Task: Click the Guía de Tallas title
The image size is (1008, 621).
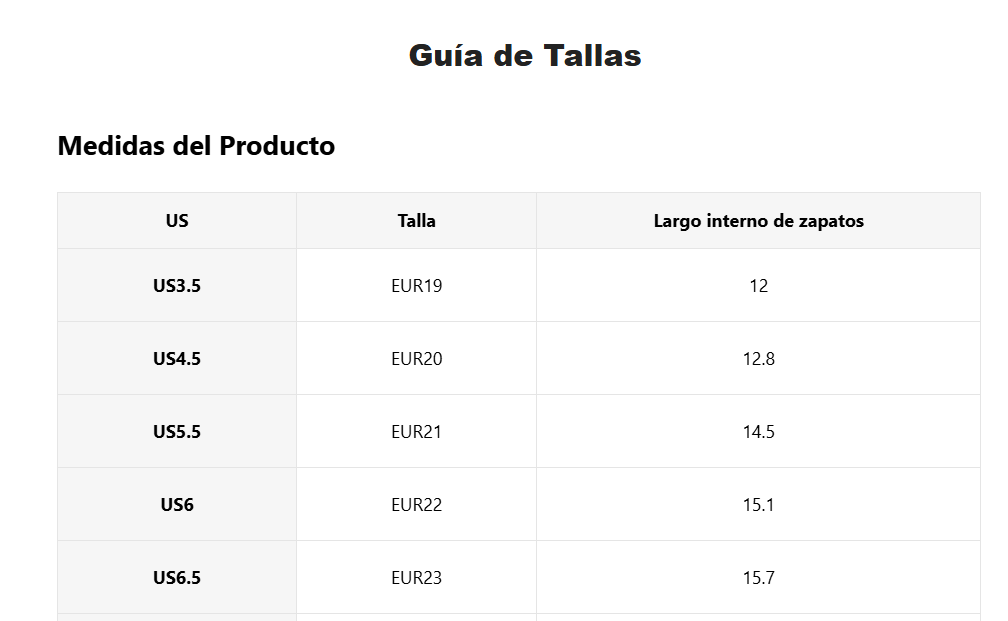Action: point(525,55)
